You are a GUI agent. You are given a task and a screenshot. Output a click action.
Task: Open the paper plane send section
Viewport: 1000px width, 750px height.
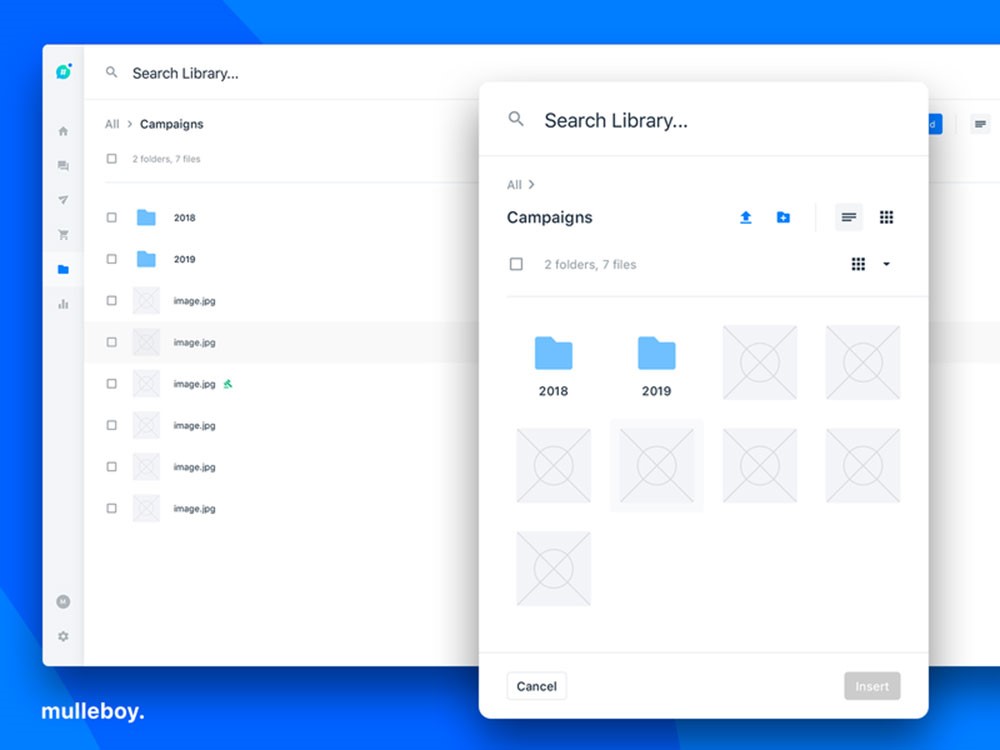coord(63,200)
